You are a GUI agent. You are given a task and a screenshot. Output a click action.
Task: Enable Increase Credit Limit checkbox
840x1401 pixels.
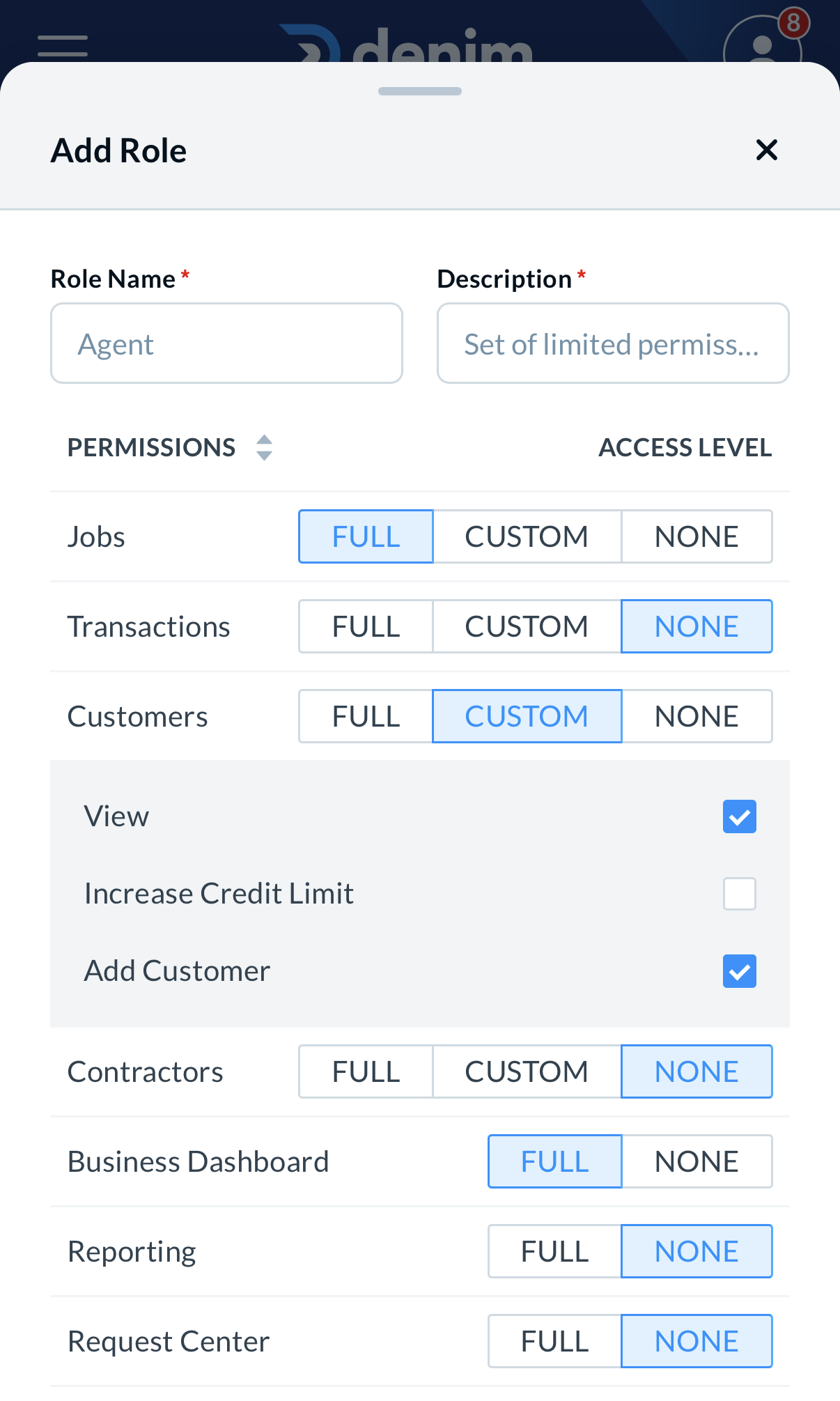(x=739, y=894)
